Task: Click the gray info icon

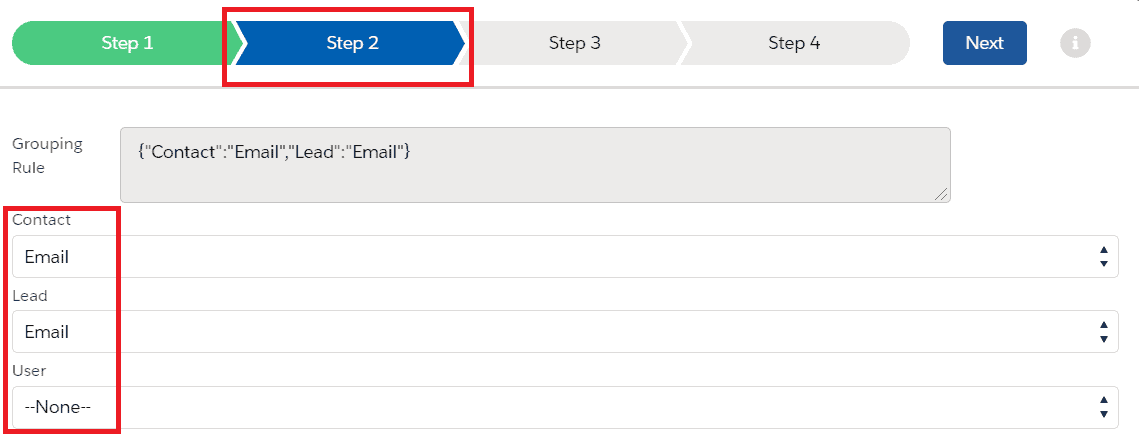Action: pos(1075,43)
